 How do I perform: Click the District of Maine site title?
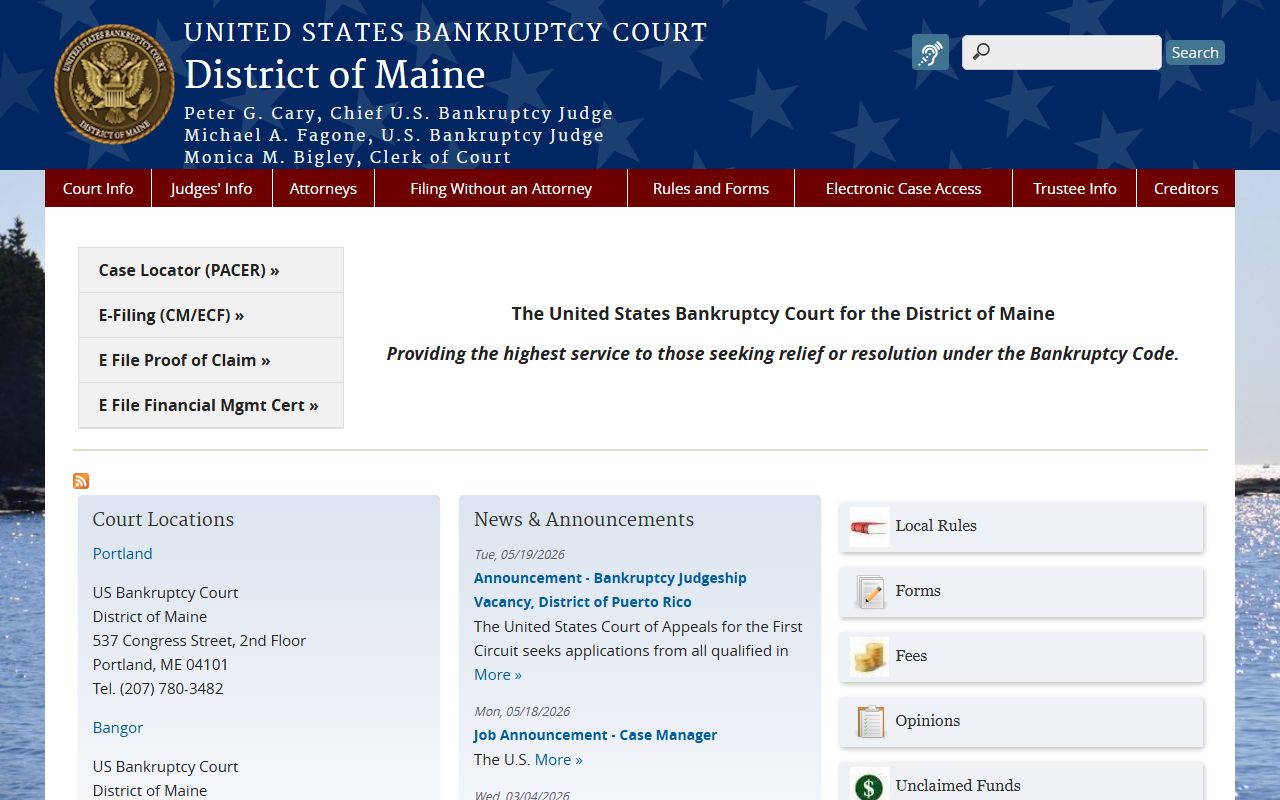click(335, 75)
